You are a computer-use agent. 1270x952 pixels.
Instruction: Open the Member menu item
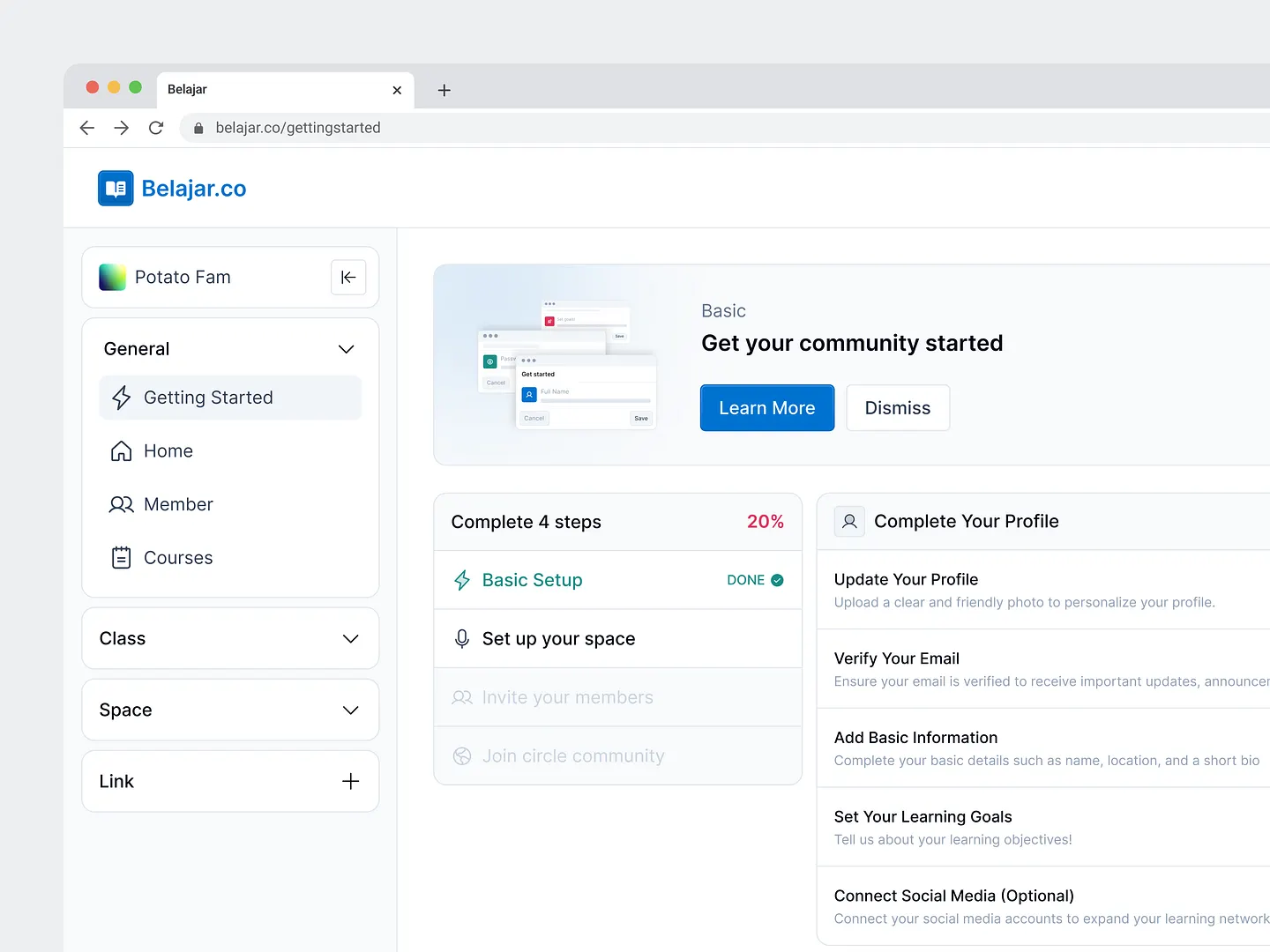230,504
